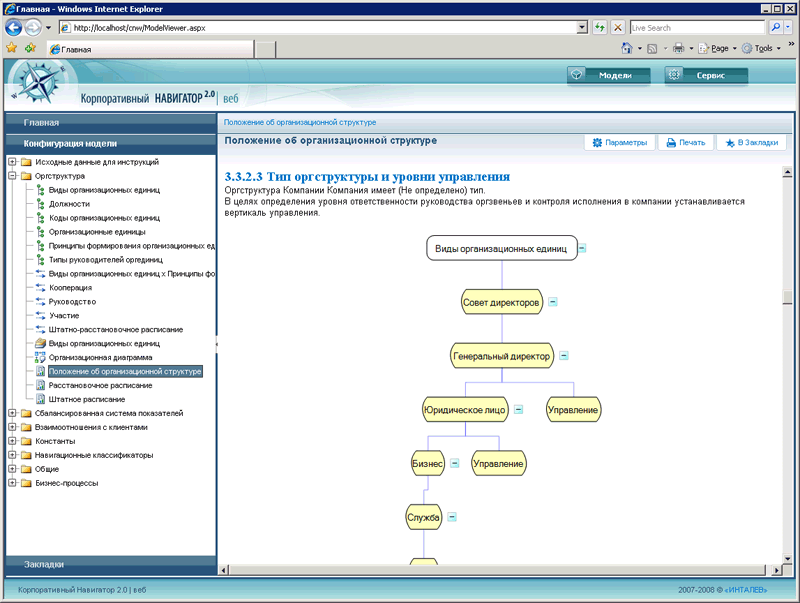Screen dimensions: 800x603
Task: Click the folder icon beside Оргструктура
Action: [x=26, y=176]
